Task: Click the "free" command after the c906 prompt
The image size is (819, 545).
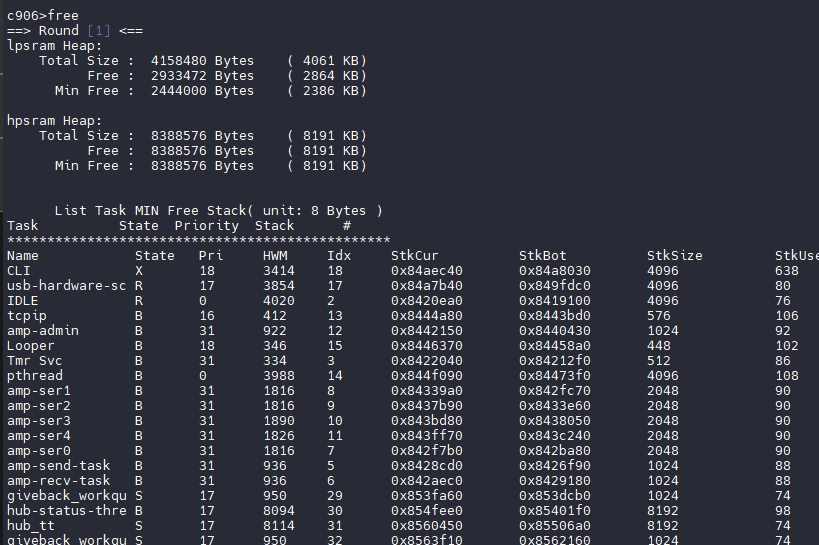Action: coord(62,16)
